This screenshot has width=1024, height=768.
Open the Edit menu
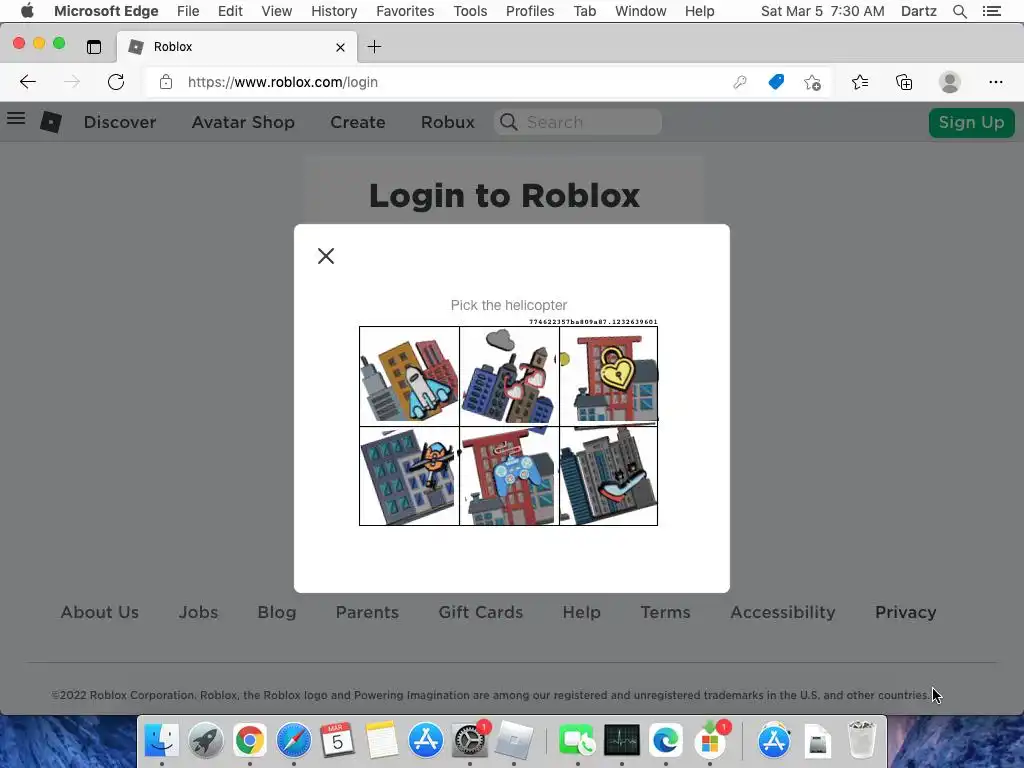coord(230,11)
